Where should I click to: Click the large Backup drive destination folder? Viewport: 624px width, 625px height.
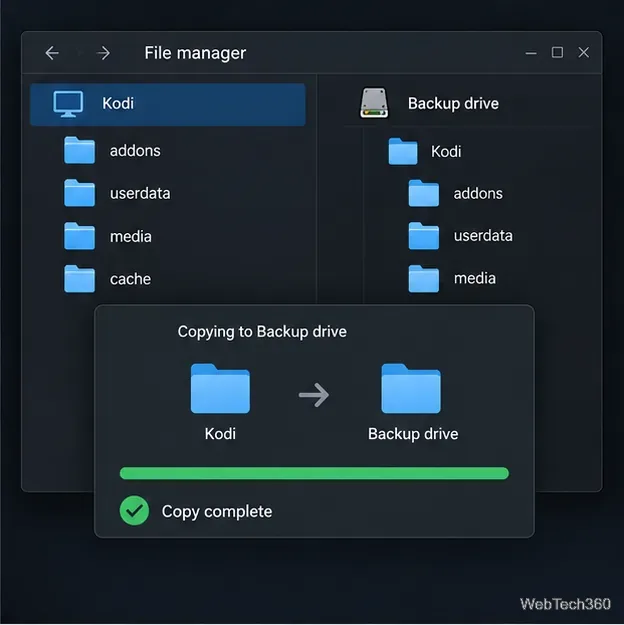[x=411, y=389]
